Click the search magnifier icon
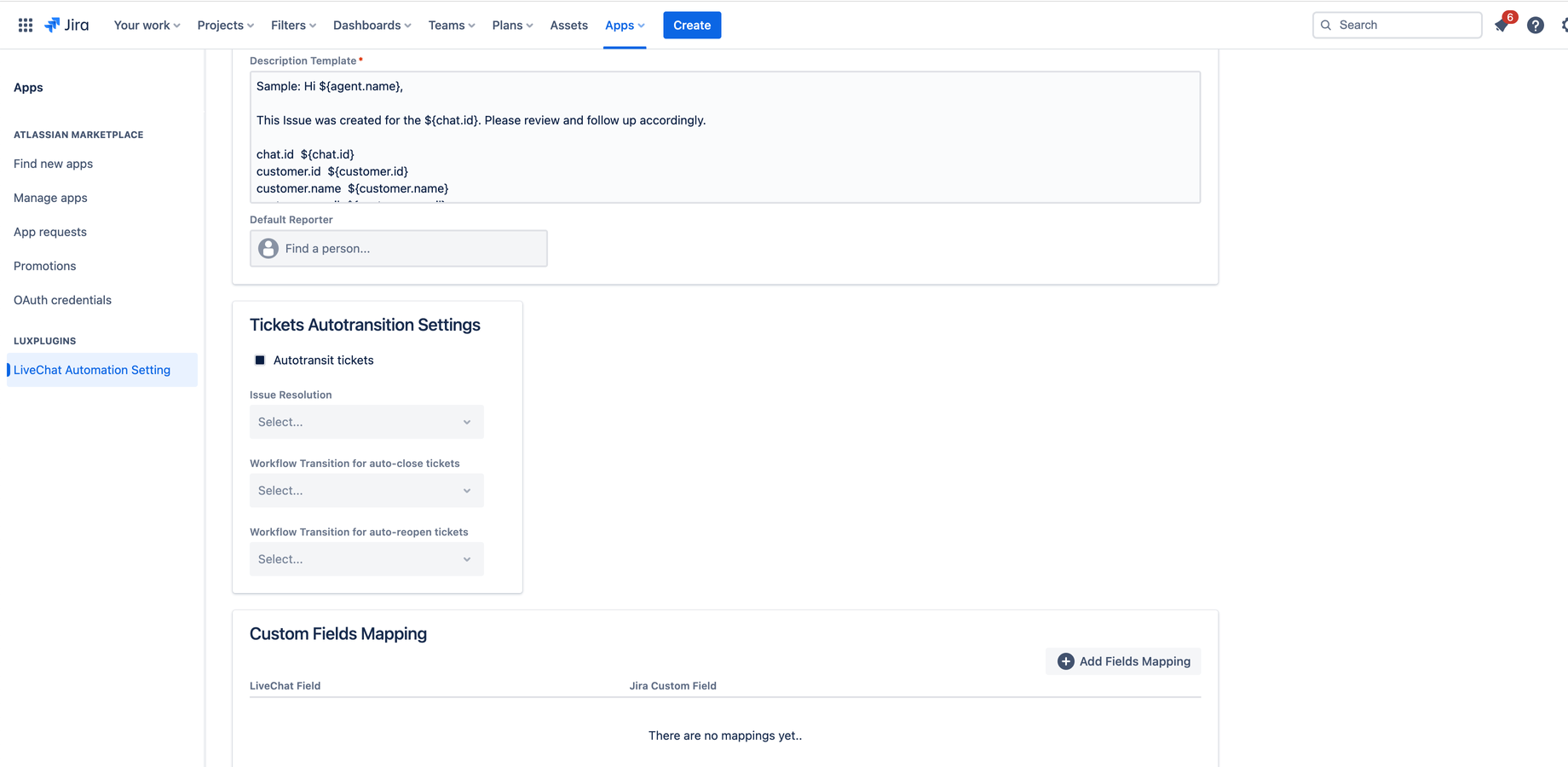 [x=1326, y=26]
